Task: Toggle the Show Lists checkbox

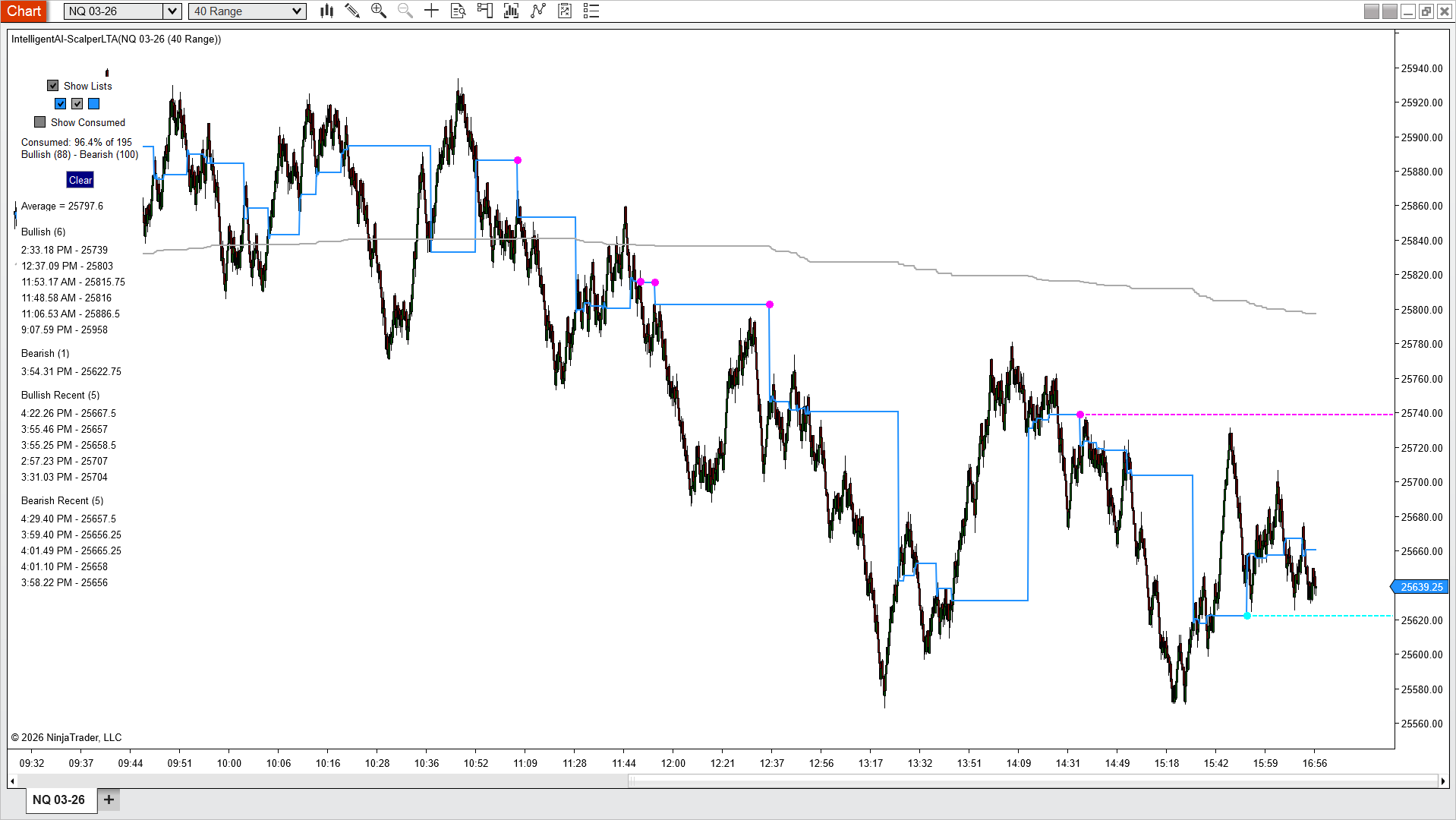Action: (x=53, y=86)
